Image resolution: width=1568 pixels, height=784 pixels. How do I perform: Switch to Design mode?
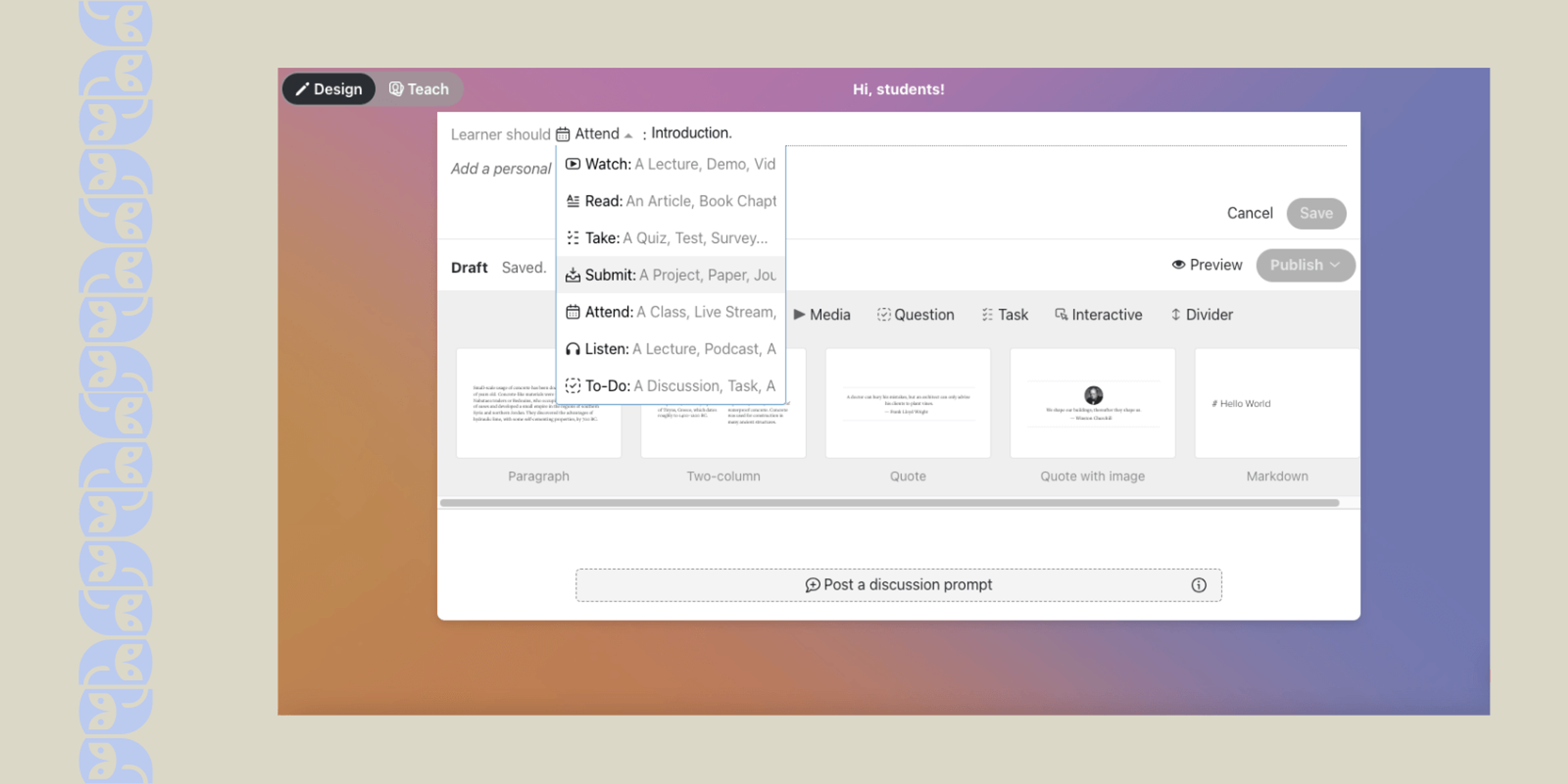329,89
